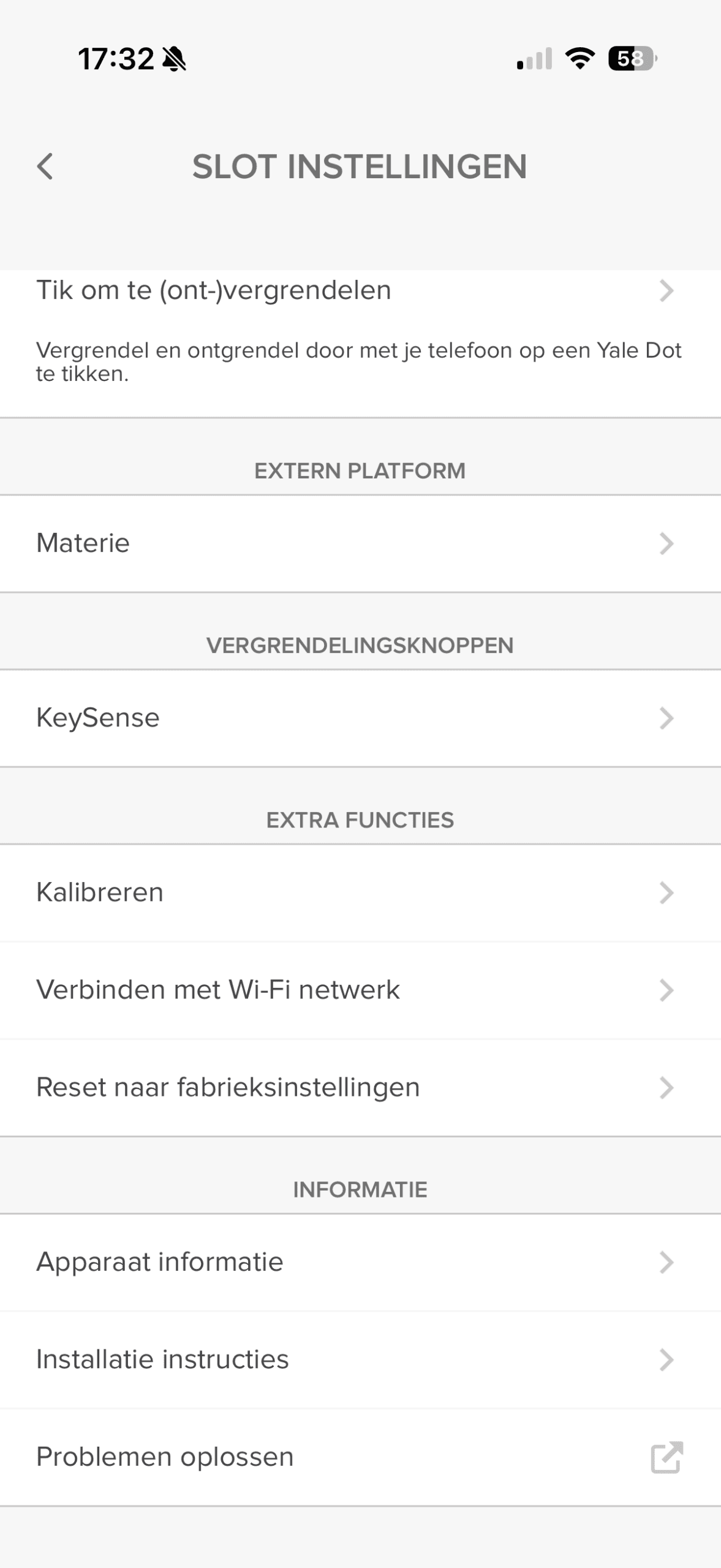The height and width of the screenshot is (1568, 721).
Task: Tap chevron next to Reset naar fabrieksinstellingen
Action: pyautogui.click(x=666, y=1088)
